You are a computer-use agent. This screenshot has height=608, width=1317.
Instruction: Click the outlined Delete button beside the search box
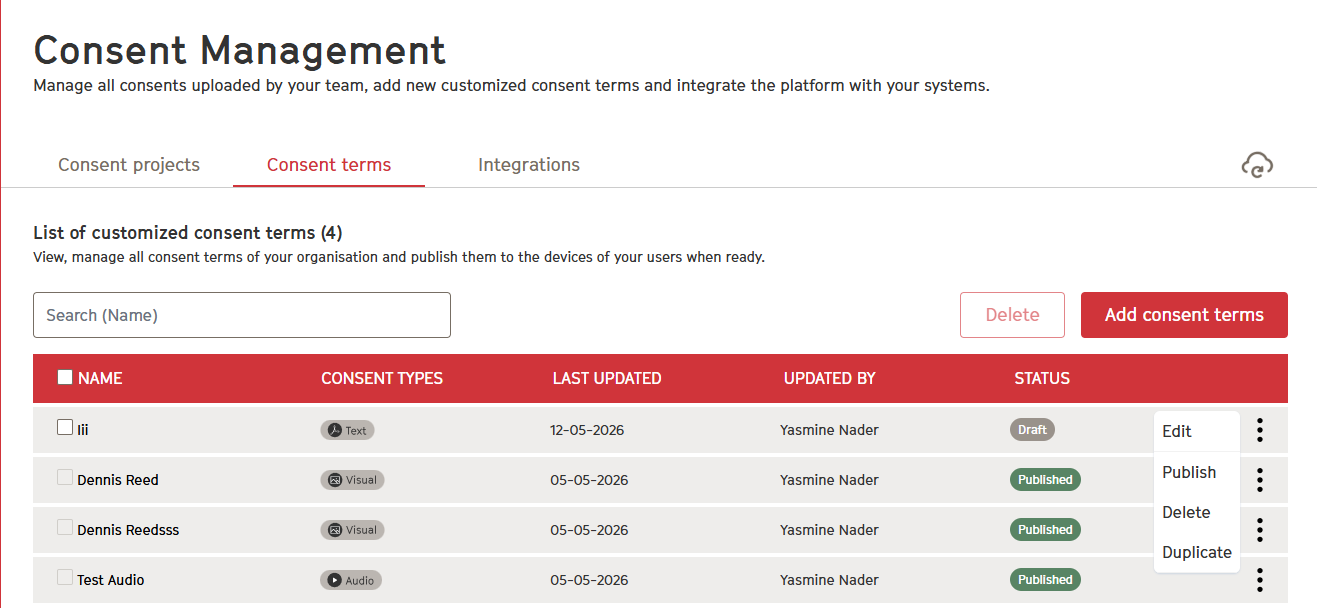tap(1012, 315)
